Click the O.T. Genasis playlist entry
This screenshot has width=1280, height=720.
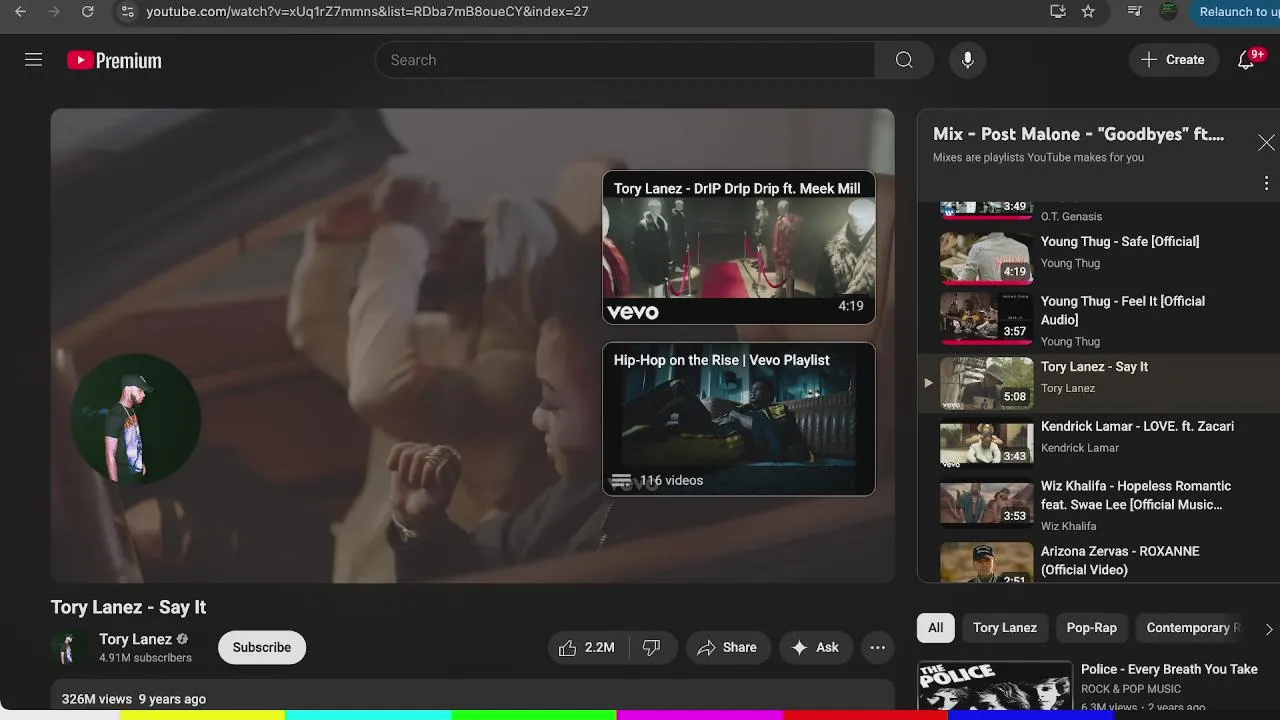coord(1098,211)
